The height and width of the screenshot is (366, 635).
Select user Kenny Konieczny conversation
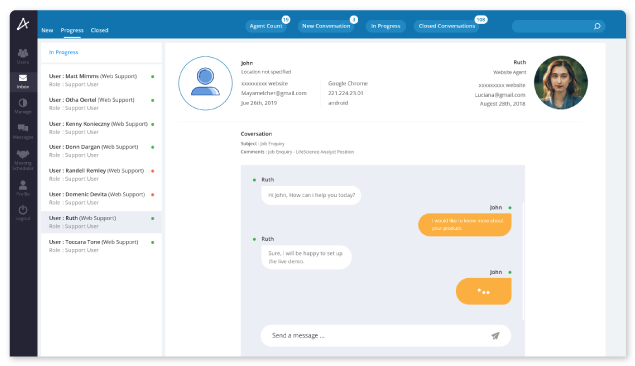tap(101, 128)
